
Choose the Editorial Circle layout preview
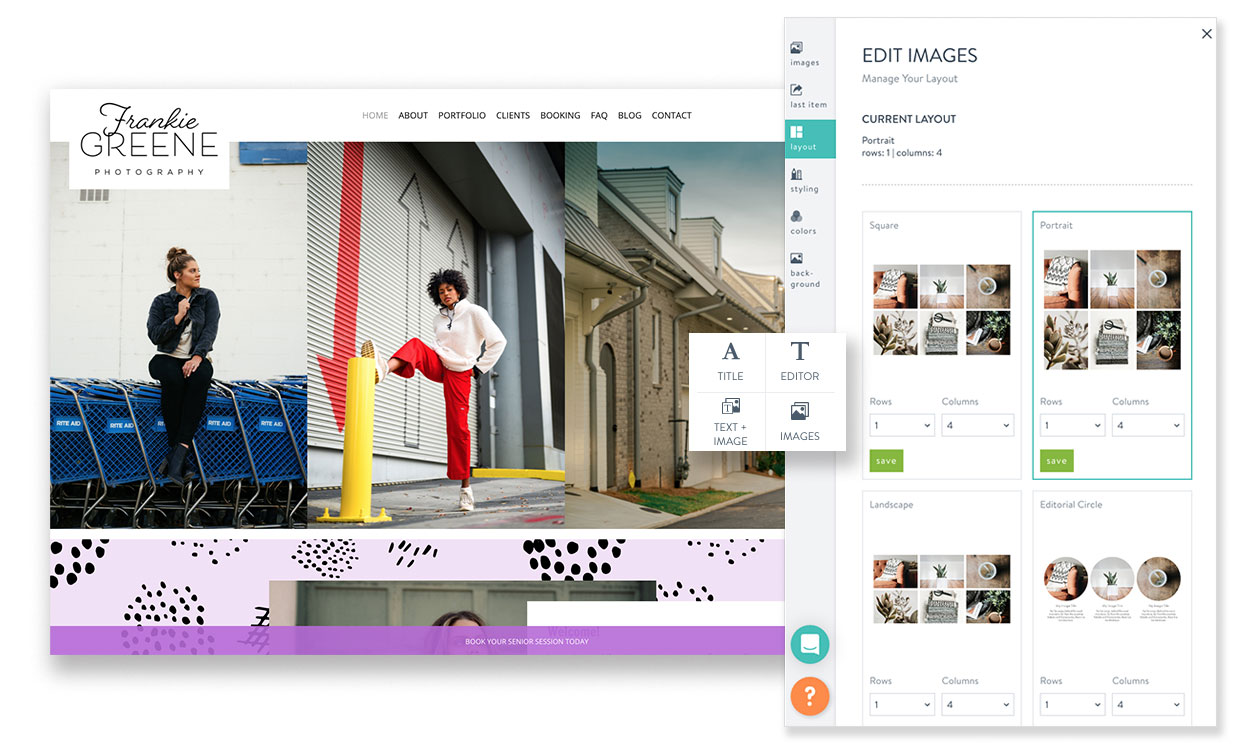1111,590
